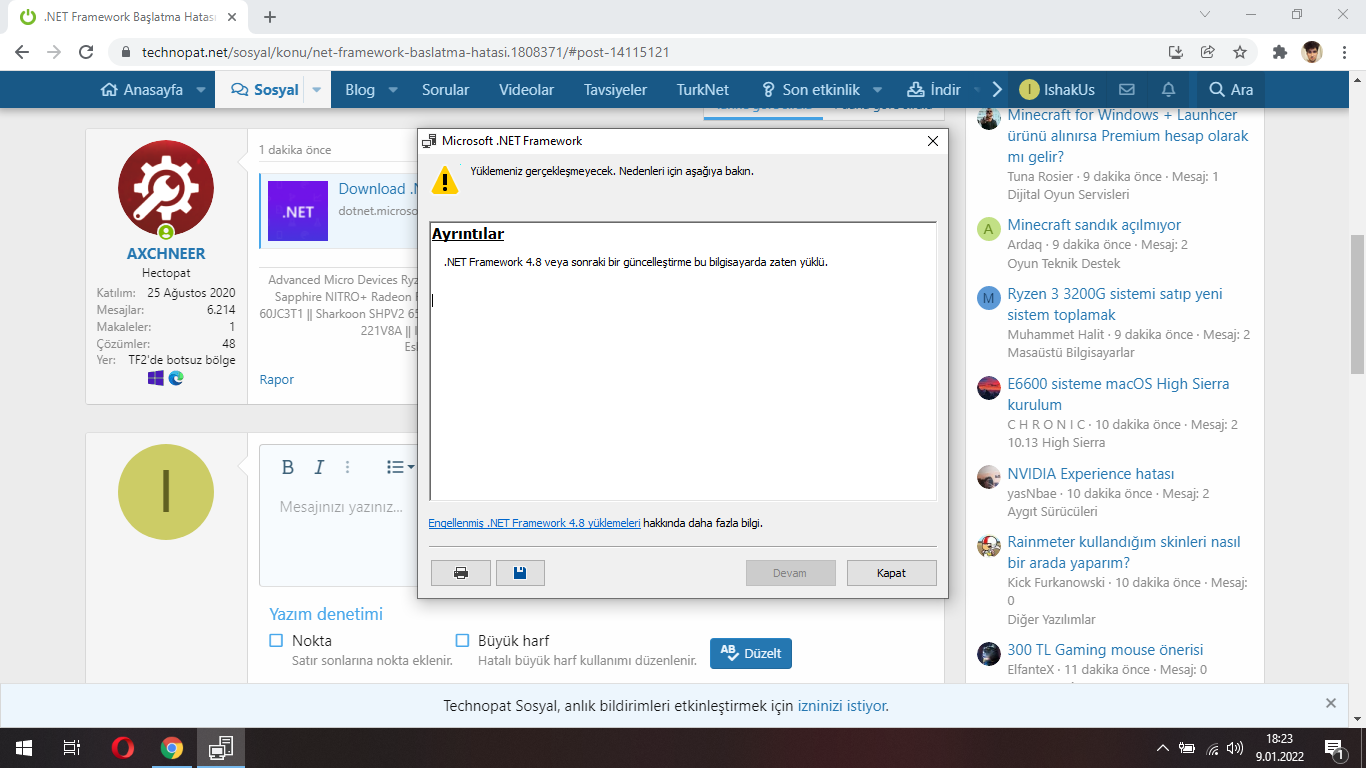Open the list dropdown in the reply editor
The width and height of the screenshot is (1366, 768).
[401, 467]
